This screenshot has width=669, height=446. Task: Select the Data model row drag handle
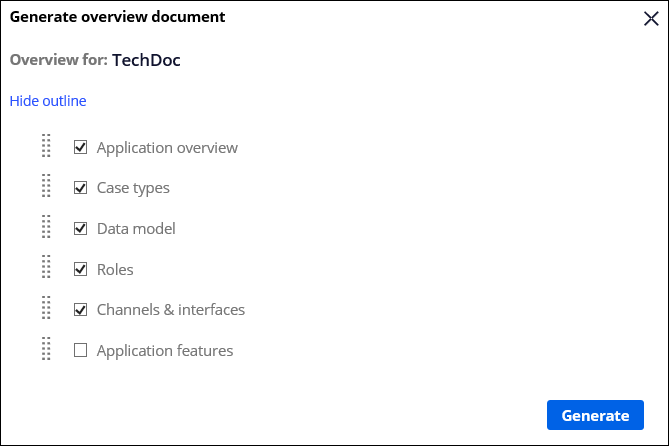click(46, 228)
